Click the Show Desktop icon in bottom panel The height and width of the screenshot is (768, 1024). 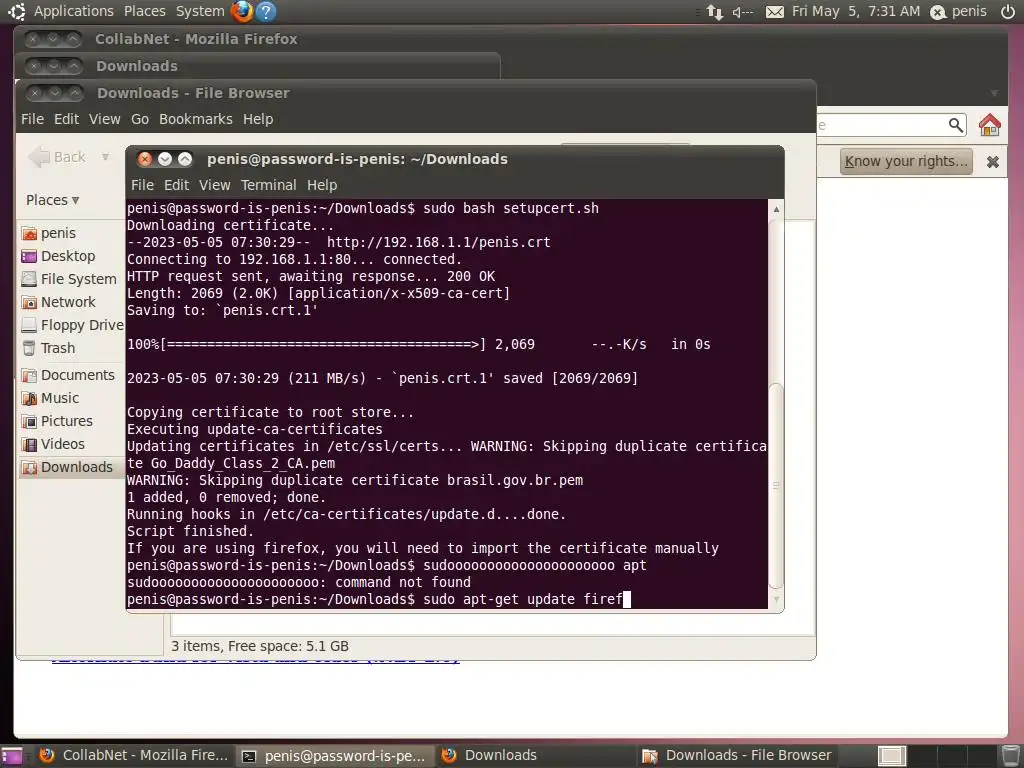11,756
